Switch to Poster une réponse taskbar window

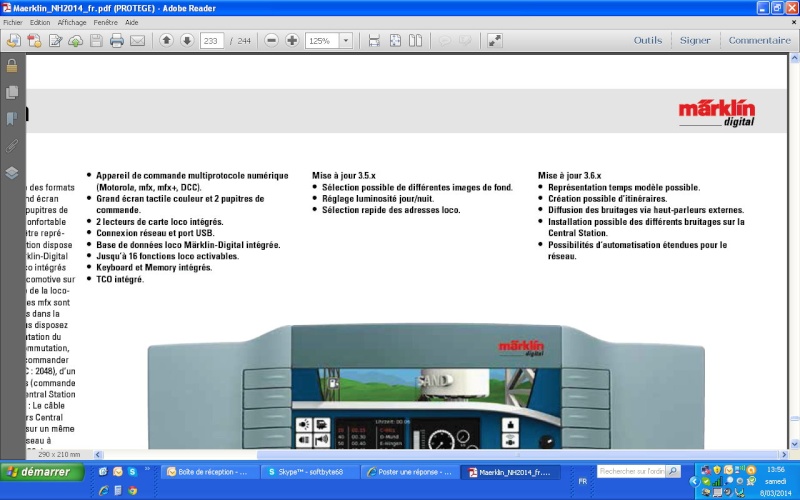point(410,472)
